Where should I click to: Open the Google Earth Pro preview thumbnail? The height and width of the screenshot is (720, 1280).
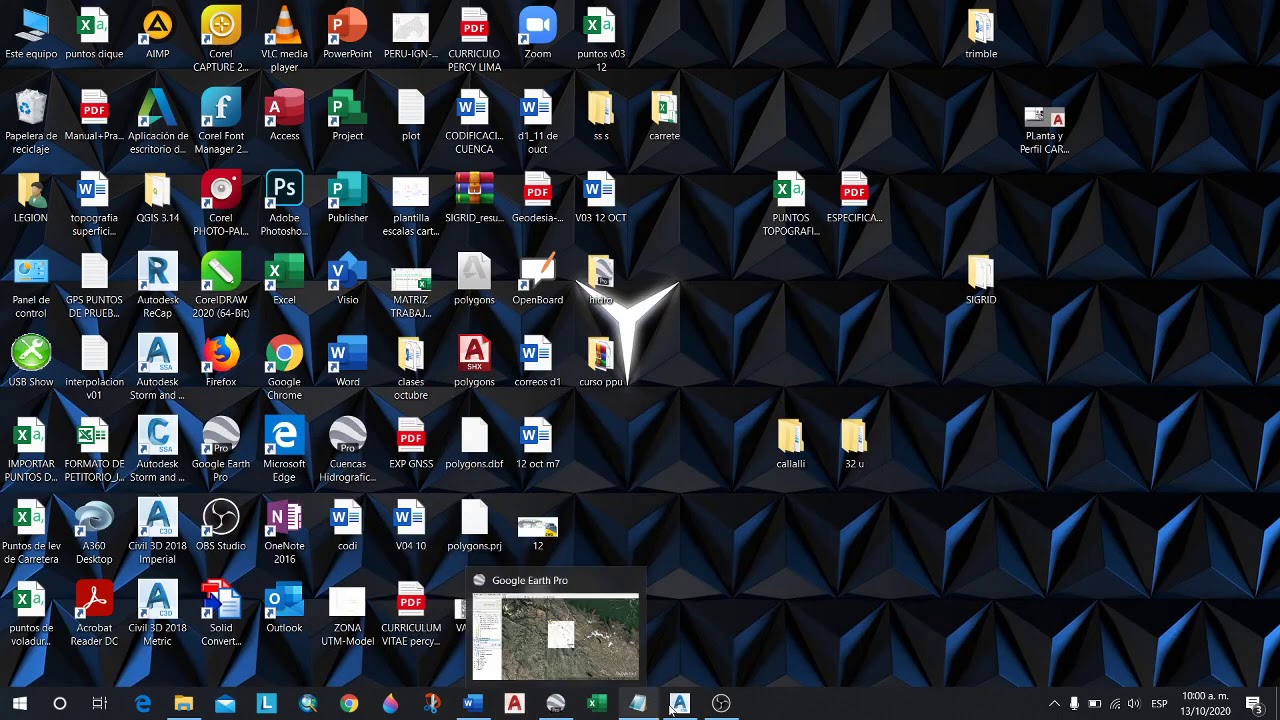tap(555, 636)
